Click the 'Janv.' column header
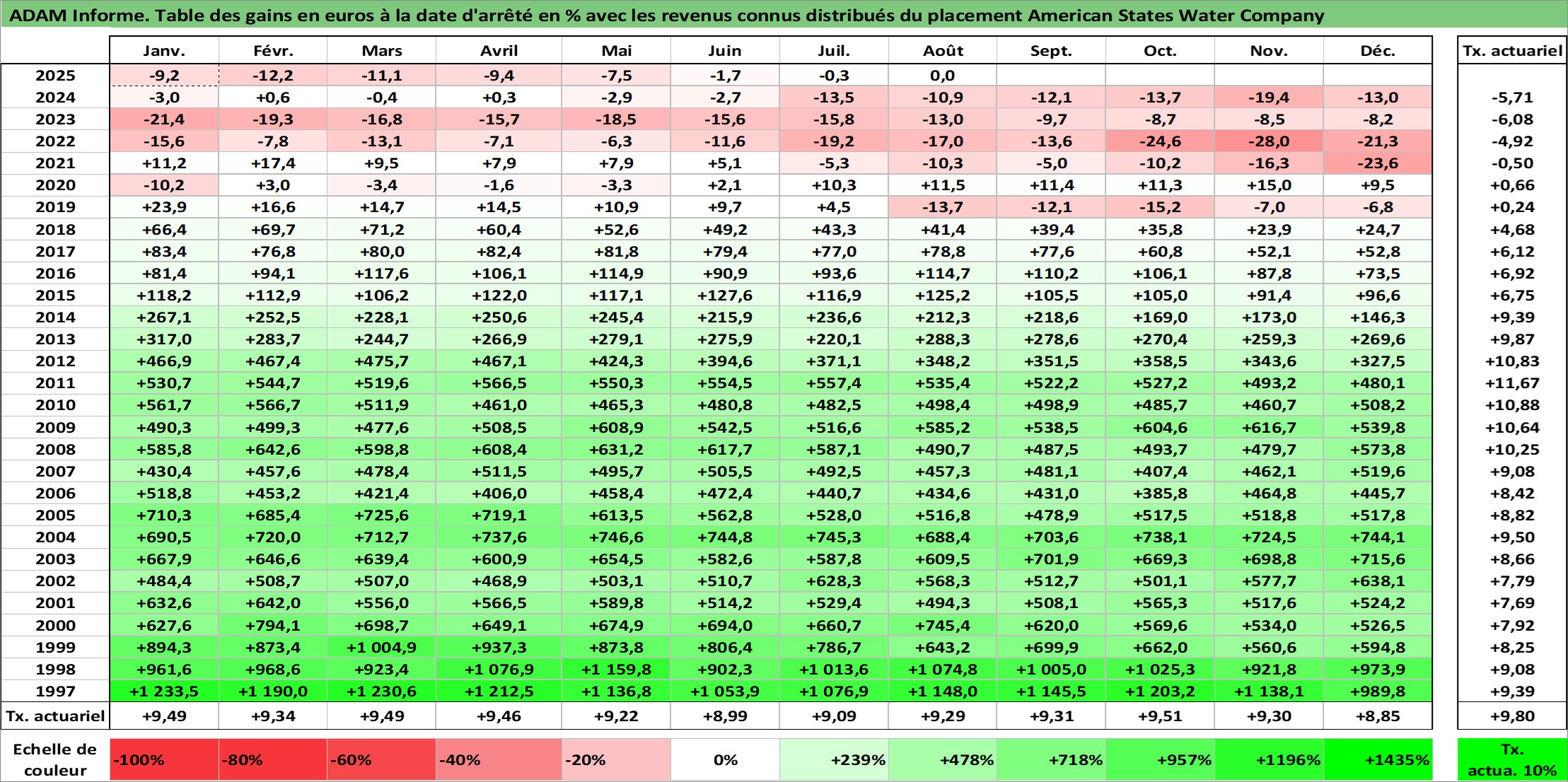This screenshot has width=1568, height=782. [x=164, y=50]
